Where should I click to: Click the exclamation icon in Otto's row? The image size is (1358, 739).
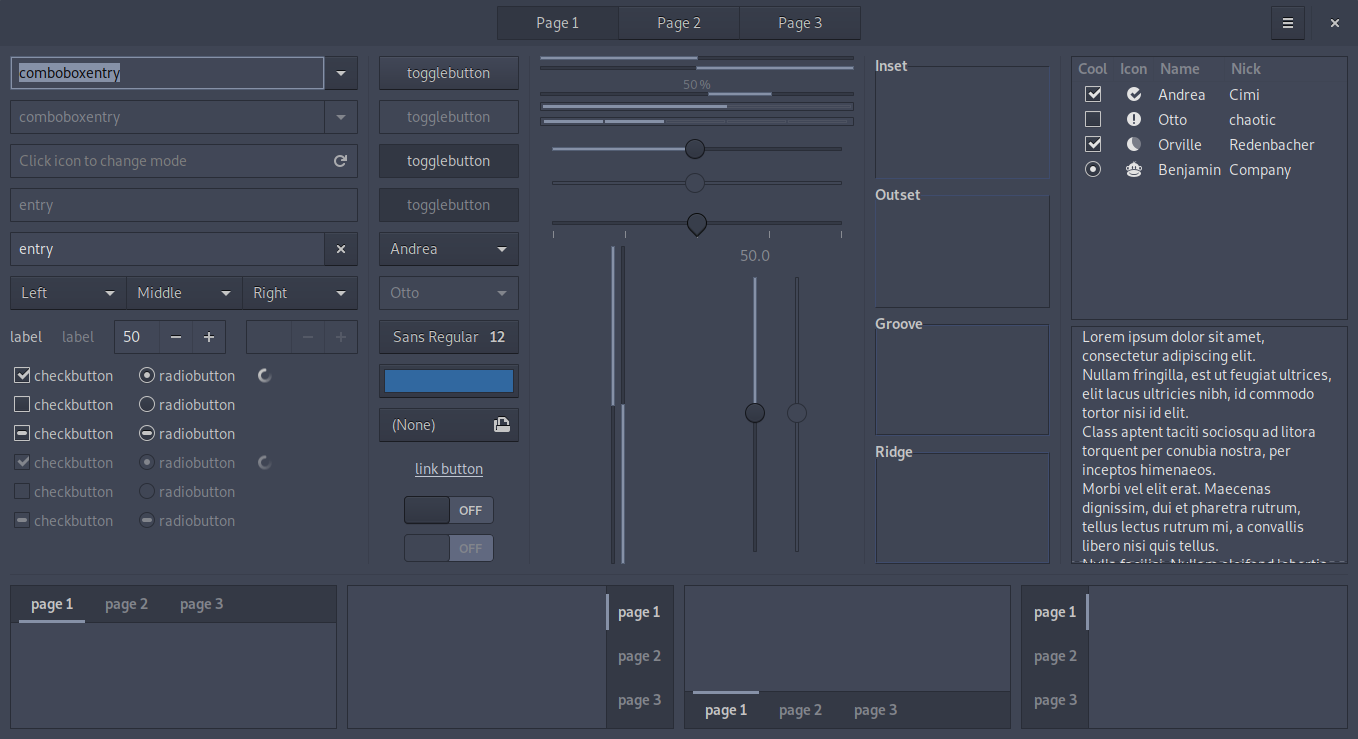(1134, 120)
